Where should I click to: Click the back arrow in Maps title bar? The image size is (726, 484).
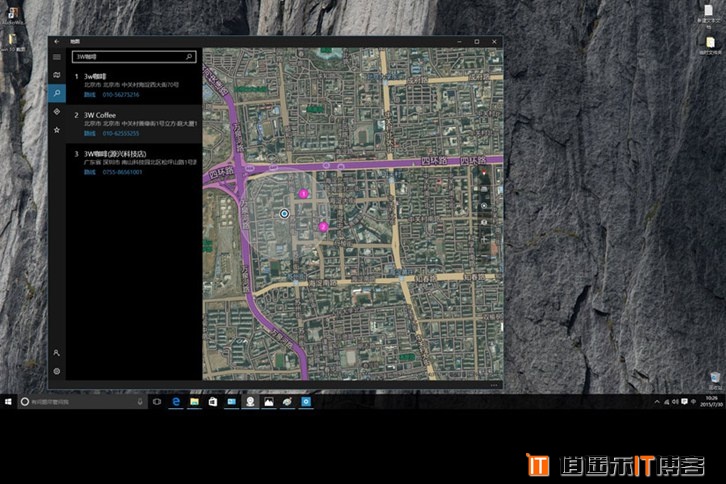56,42
